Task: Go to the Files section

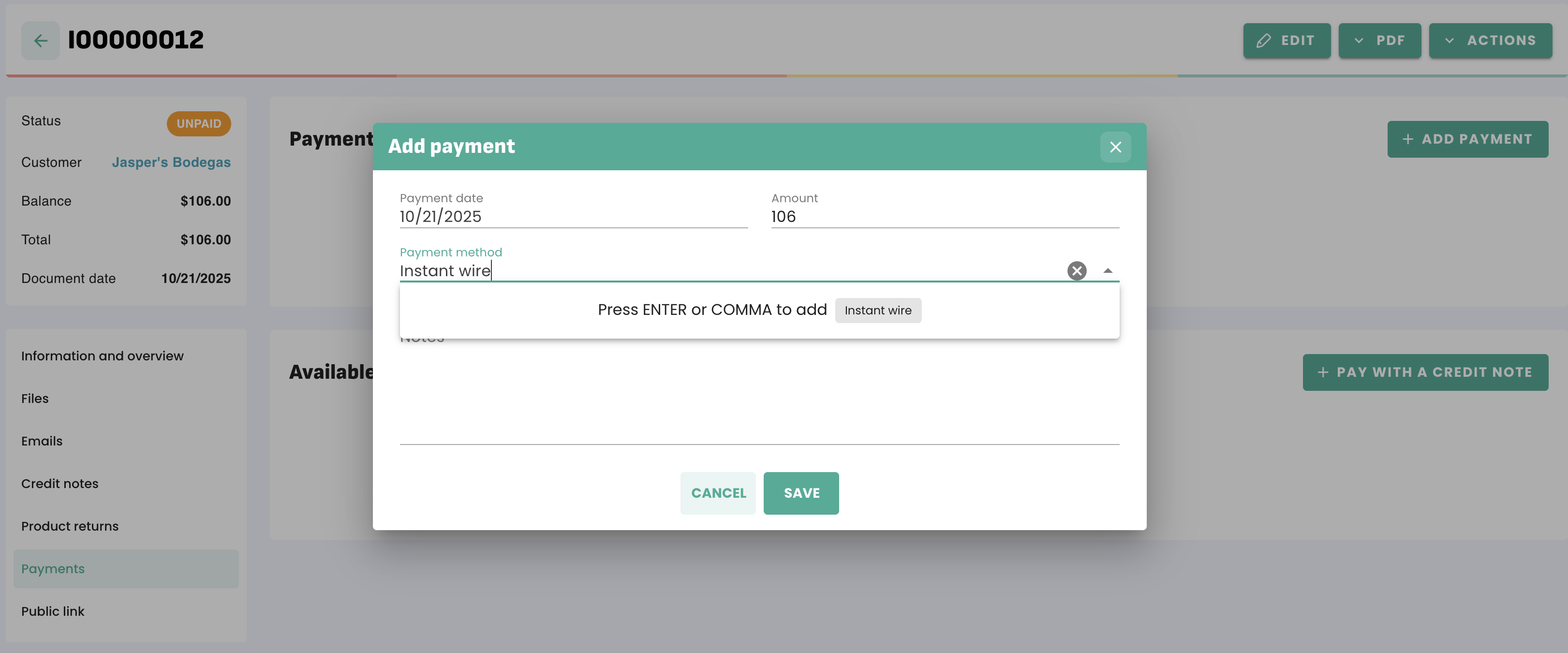Action: (35, 399)
